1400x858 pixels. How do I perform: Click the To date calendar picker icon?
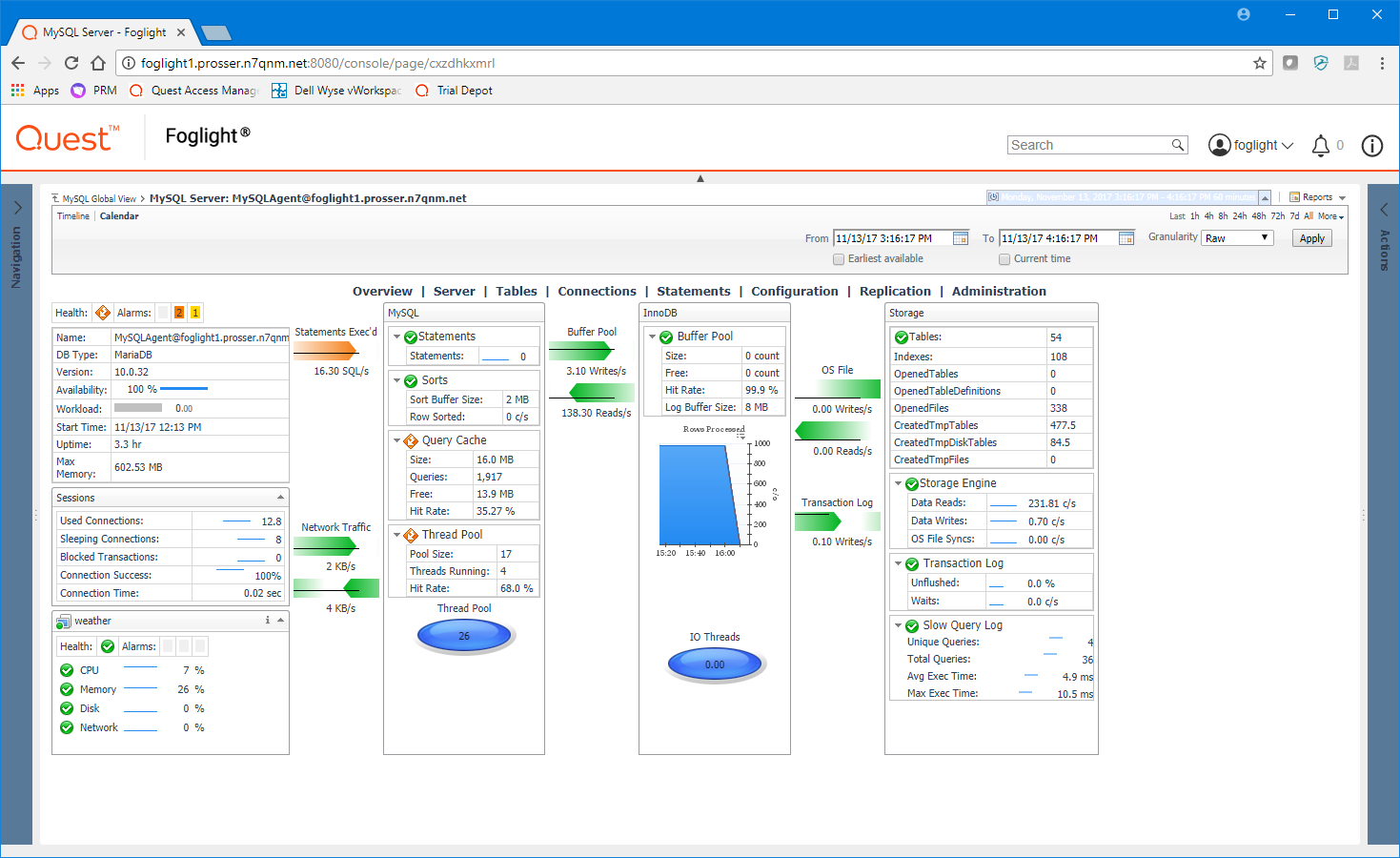pyautogui.click(x=1126, y=238)
